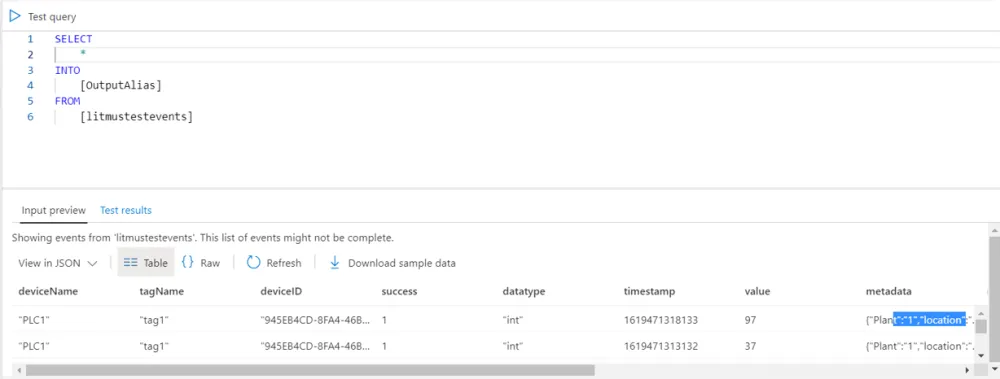
Task: Click the horizontal scrollbar thumb of the table
Action: [310, 370]
